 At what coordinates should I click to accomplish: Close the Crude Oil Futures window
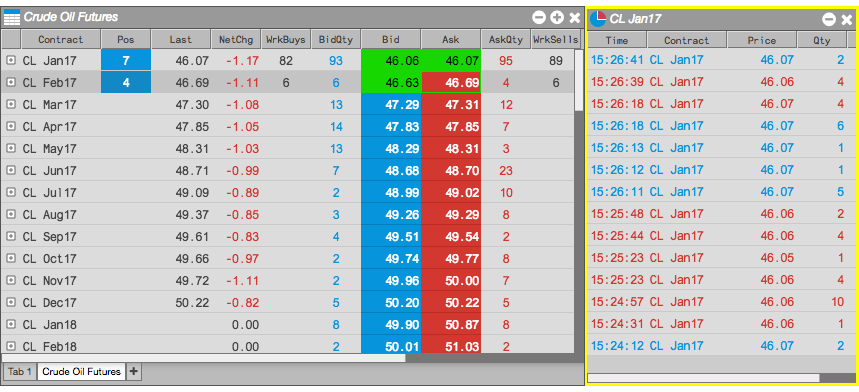click(575, 18)
